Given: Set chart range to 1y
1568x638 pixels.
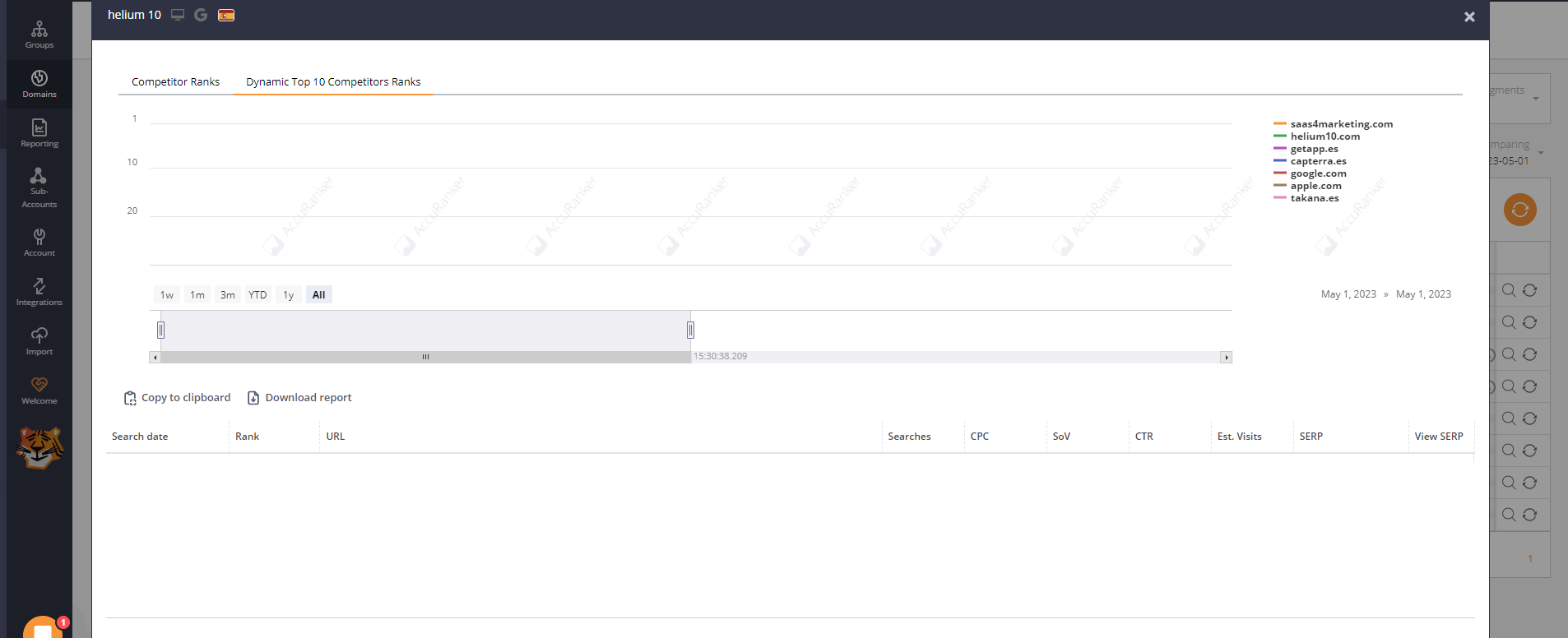Looking at the screenshot, I should point(289,294).
